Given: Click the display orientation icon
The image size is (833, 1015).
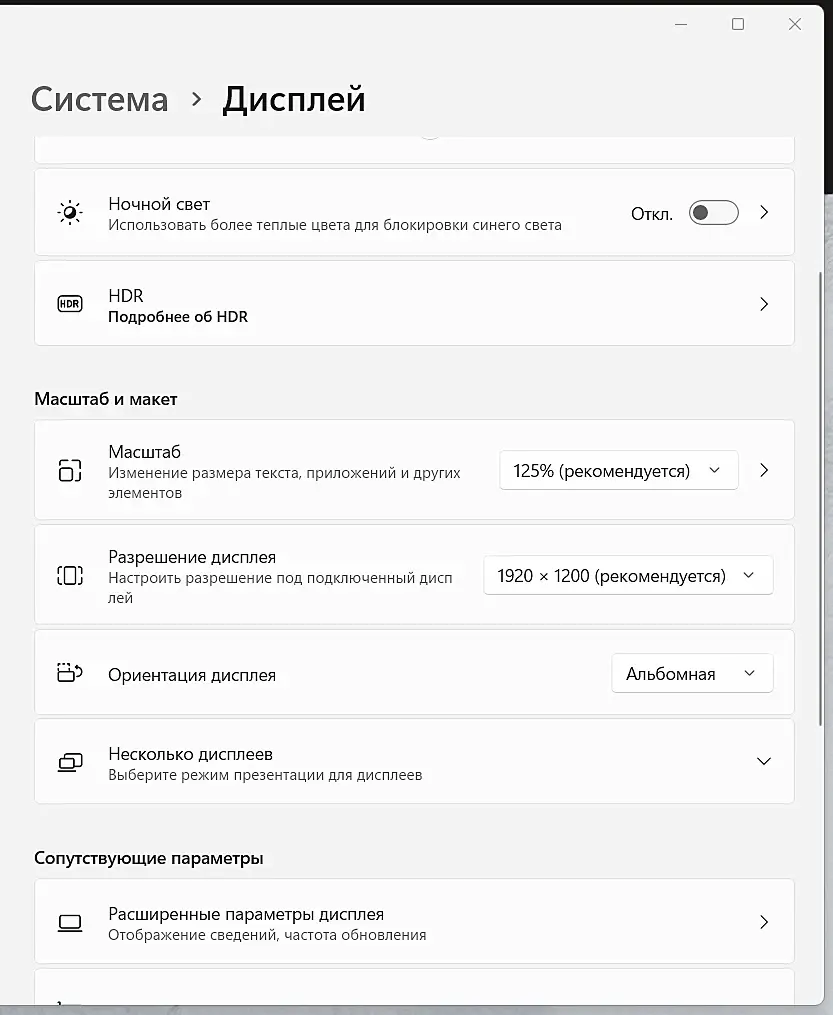Looking at the screenshot, I should (x=70, y=673).
